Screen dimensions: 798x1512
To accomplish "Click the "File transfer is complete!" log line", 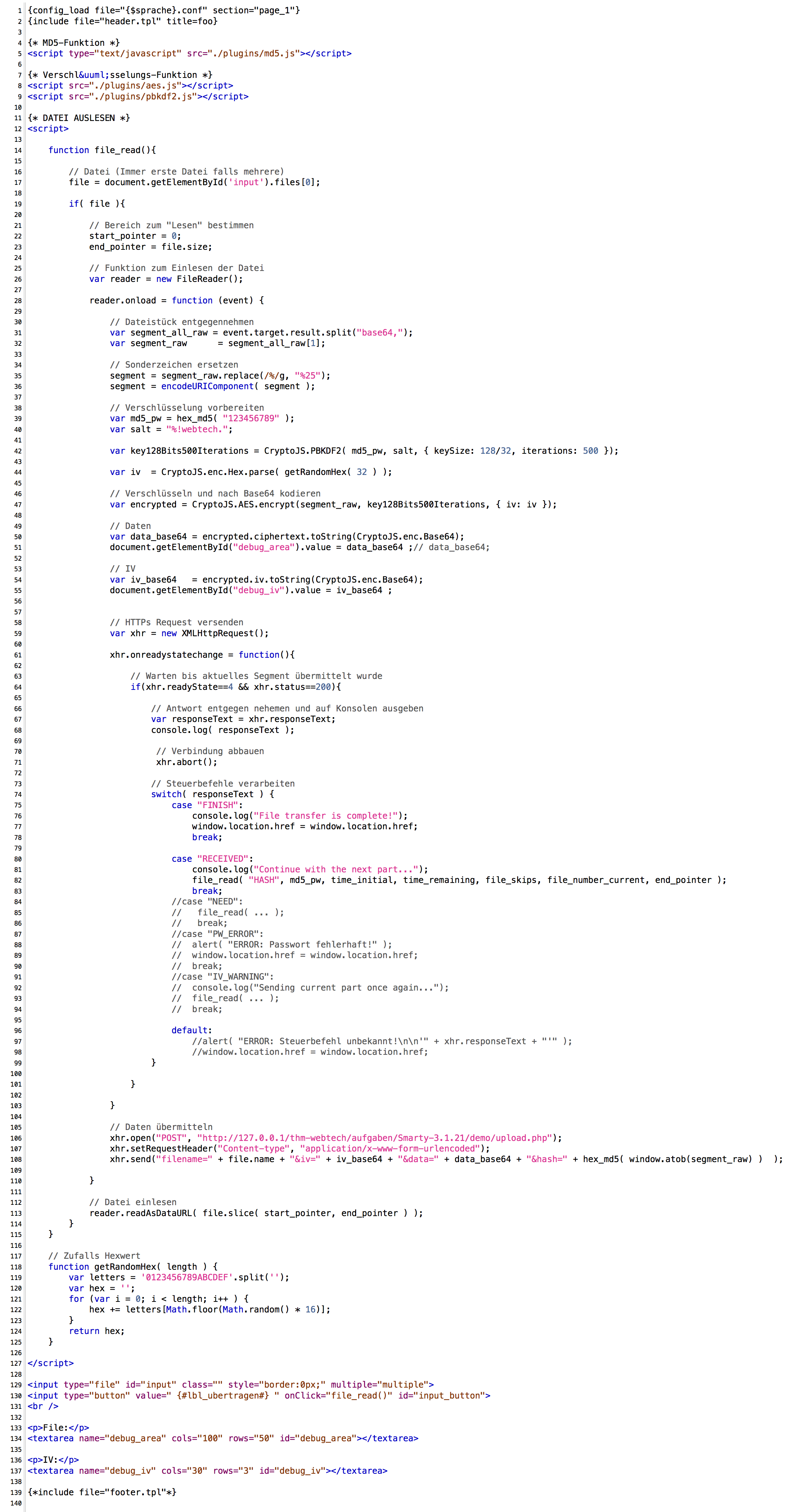I will 300,816.
